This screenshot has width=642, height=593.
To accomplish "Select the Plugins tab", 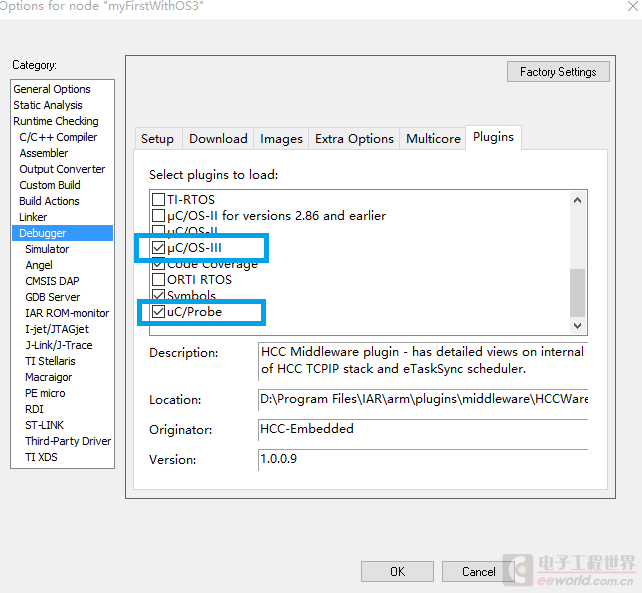I will pyautogui.click(x=493, y=137).
